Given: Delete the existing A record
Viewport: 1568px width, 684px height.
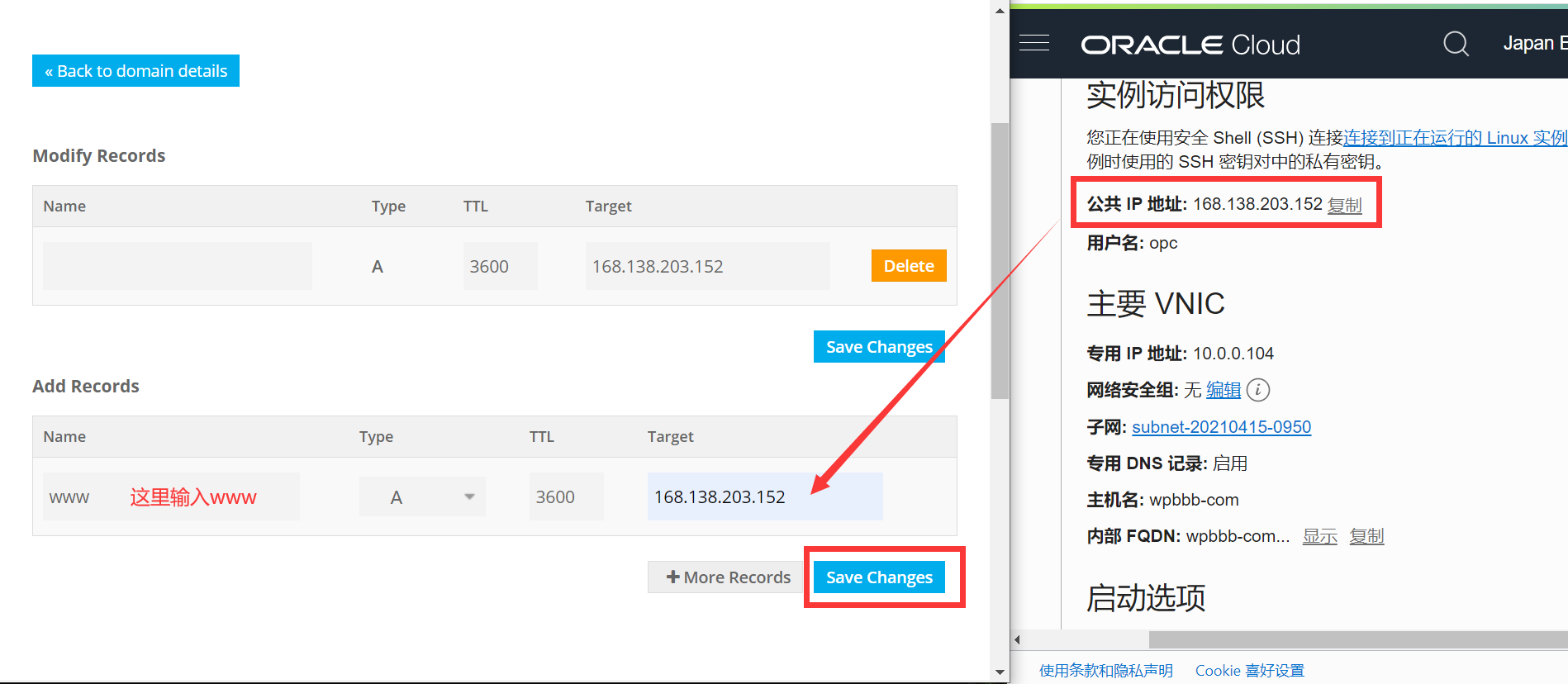Looking at the screenshot, I should tap(909, 266).
